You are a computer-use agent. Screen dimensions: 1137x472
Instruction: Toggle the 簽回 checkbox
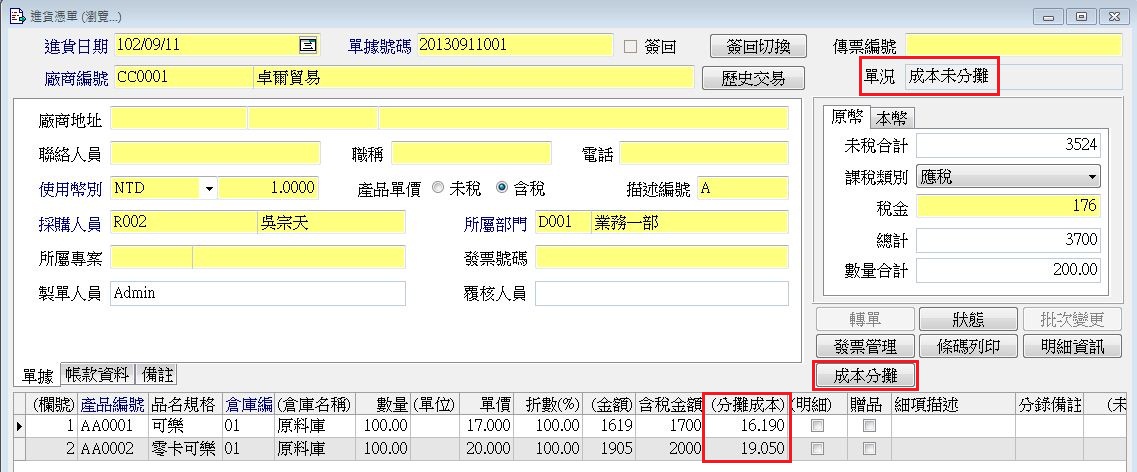coord(630,46)
